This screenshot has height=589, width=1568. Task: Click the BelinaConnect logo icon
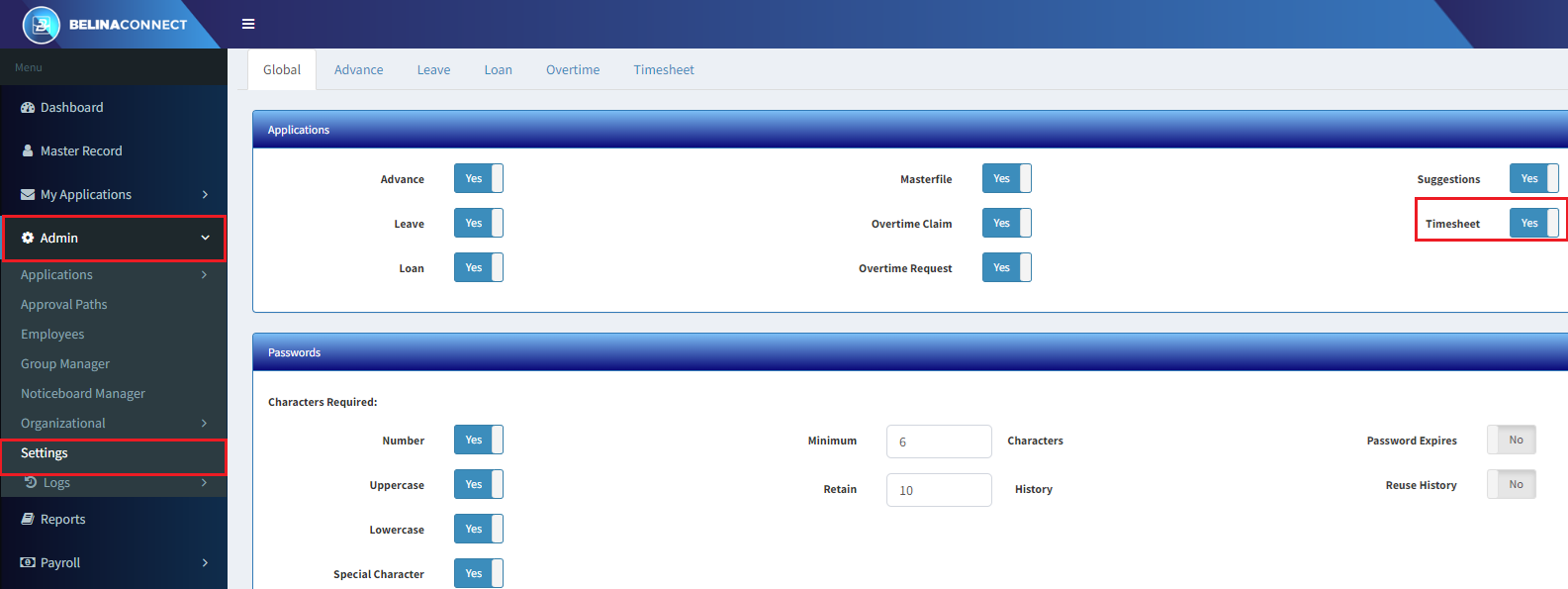pos(42,25)
